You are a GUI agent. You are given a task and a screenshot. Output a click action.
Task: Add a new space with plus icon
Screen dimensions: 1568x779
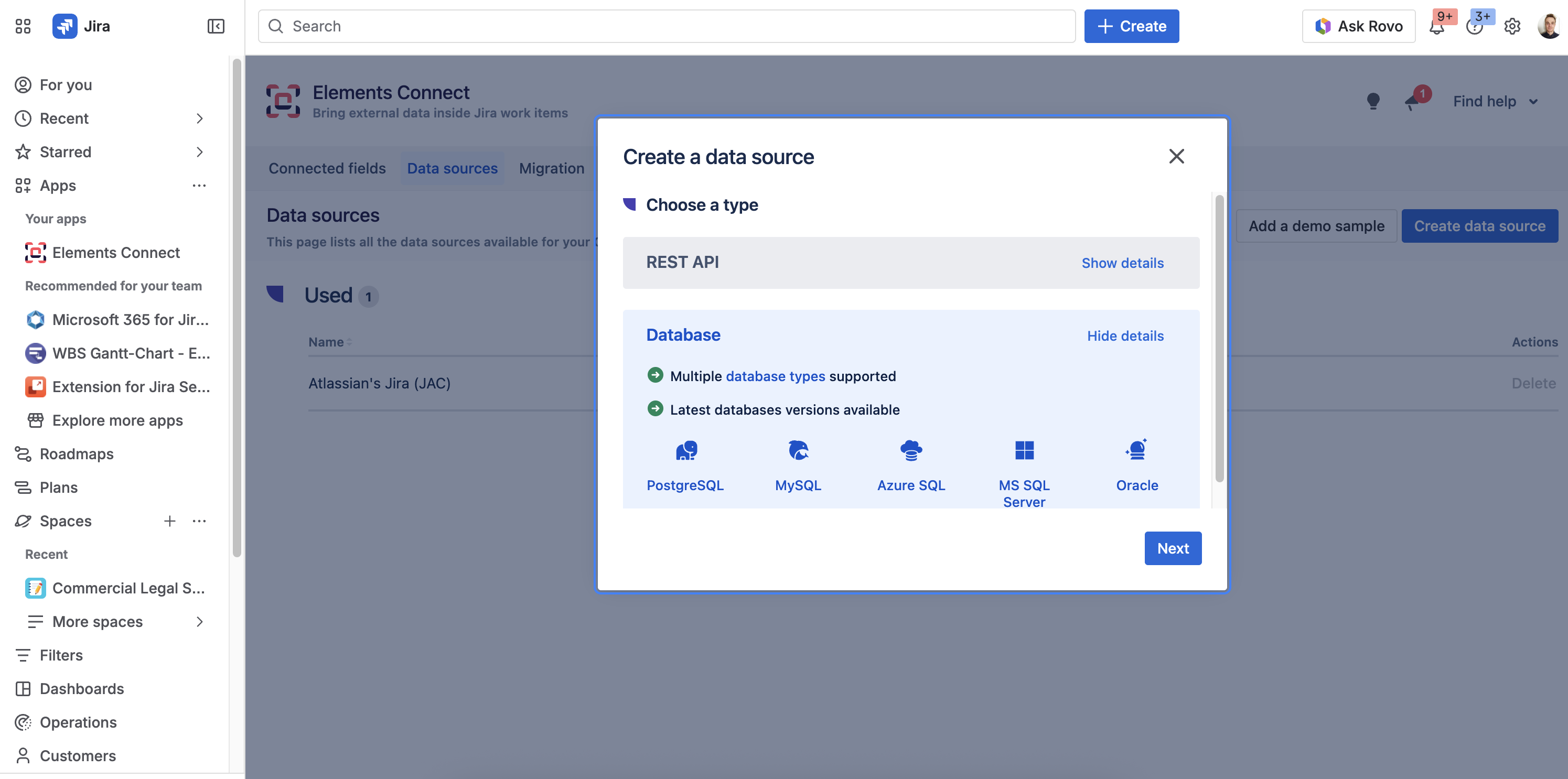click(169, 521)
